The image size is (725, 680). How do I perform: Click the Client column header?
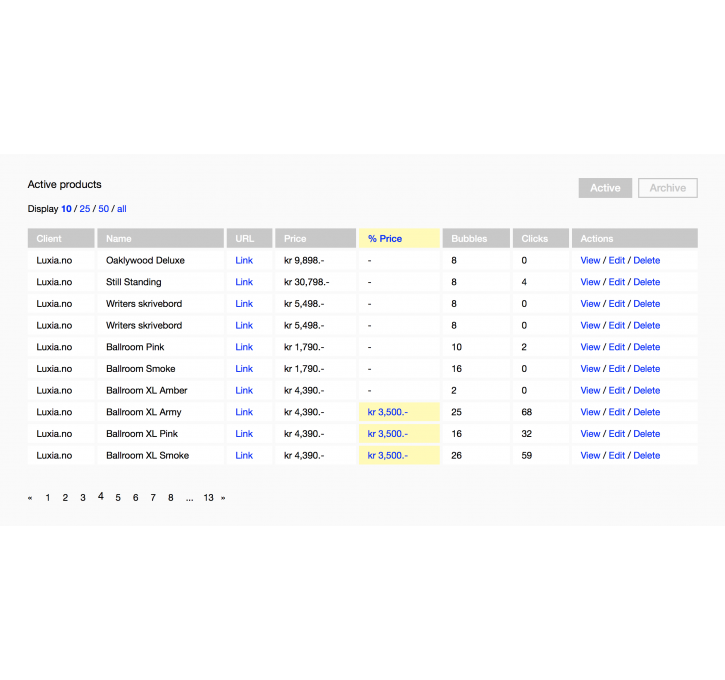pyautogui.click(x=61, y=239)
